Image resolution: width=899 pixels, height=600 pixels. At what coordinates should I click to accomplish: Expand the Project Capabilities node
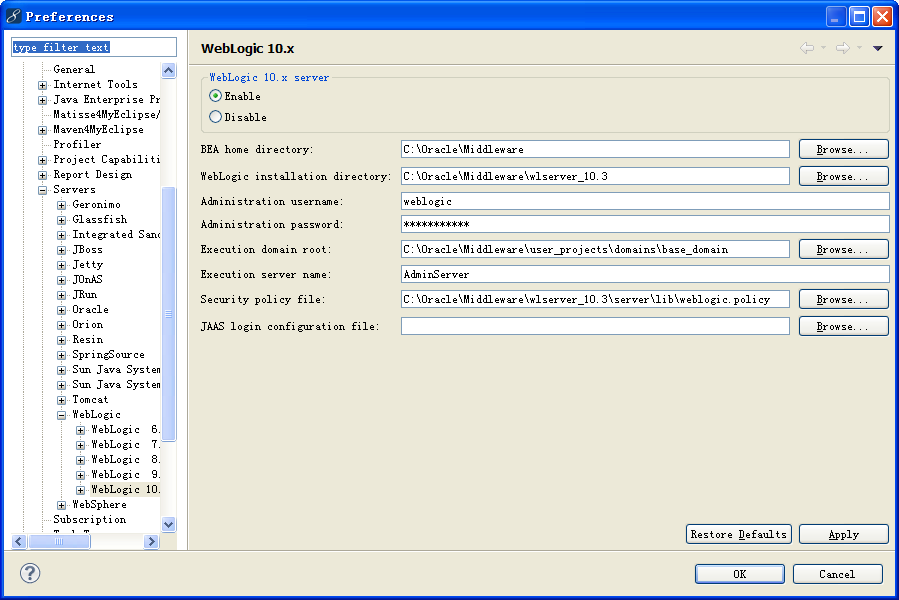42,160
